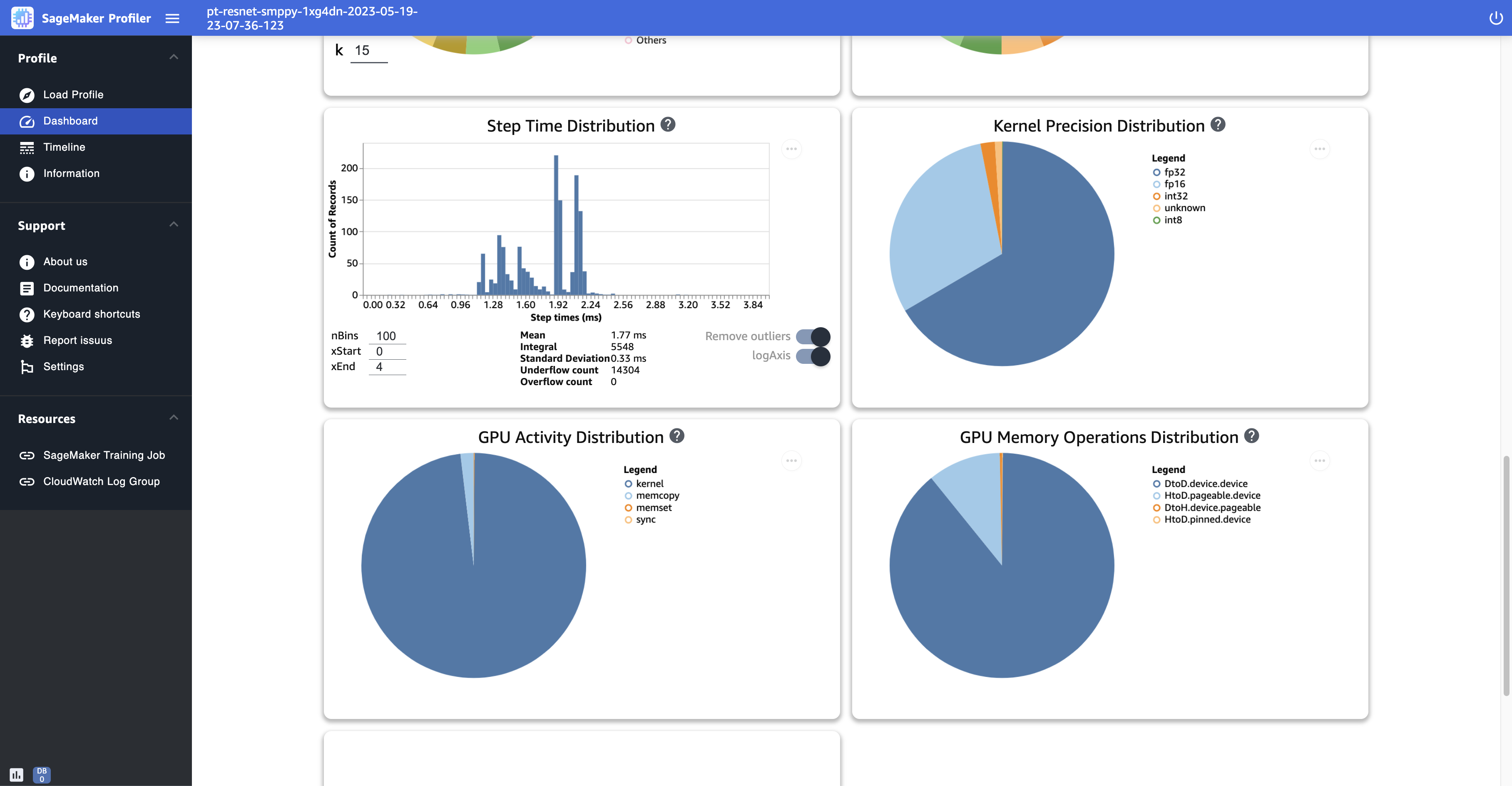This screenshot has height=786, width=1512.
Task: Click the Settings menu item
Action: [63, 366]
